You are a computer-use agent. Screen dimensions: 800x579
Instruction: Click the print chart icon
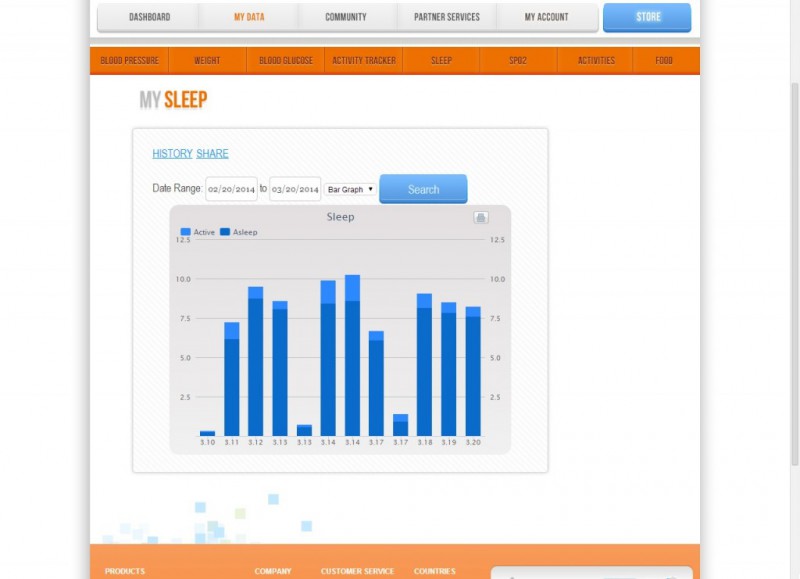(x=481, y=217)
